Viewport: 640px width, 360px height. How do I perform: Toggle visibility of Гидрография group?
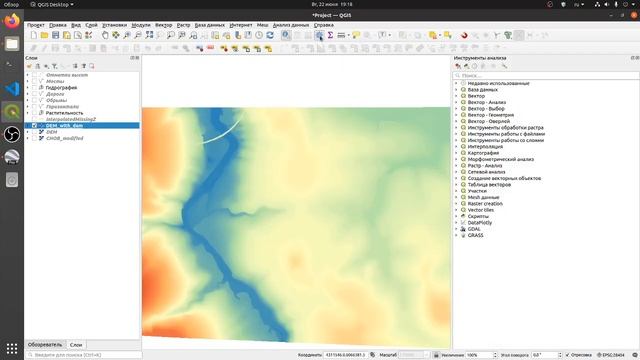[x=35, y=88]
